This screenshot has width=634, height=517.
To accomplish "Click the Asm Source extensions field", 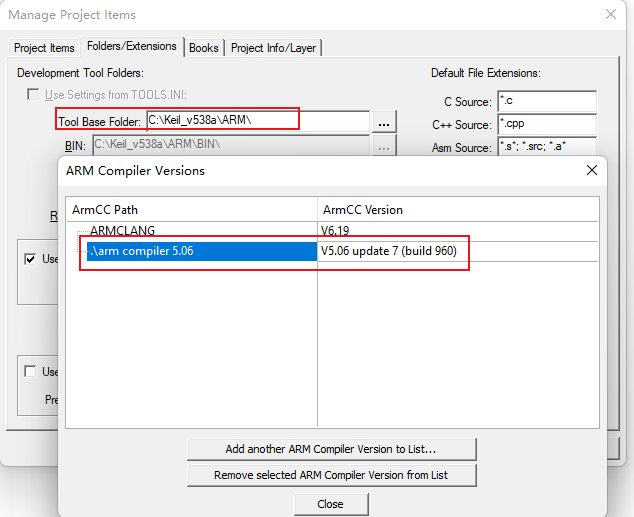I will (x=546, y=148).
